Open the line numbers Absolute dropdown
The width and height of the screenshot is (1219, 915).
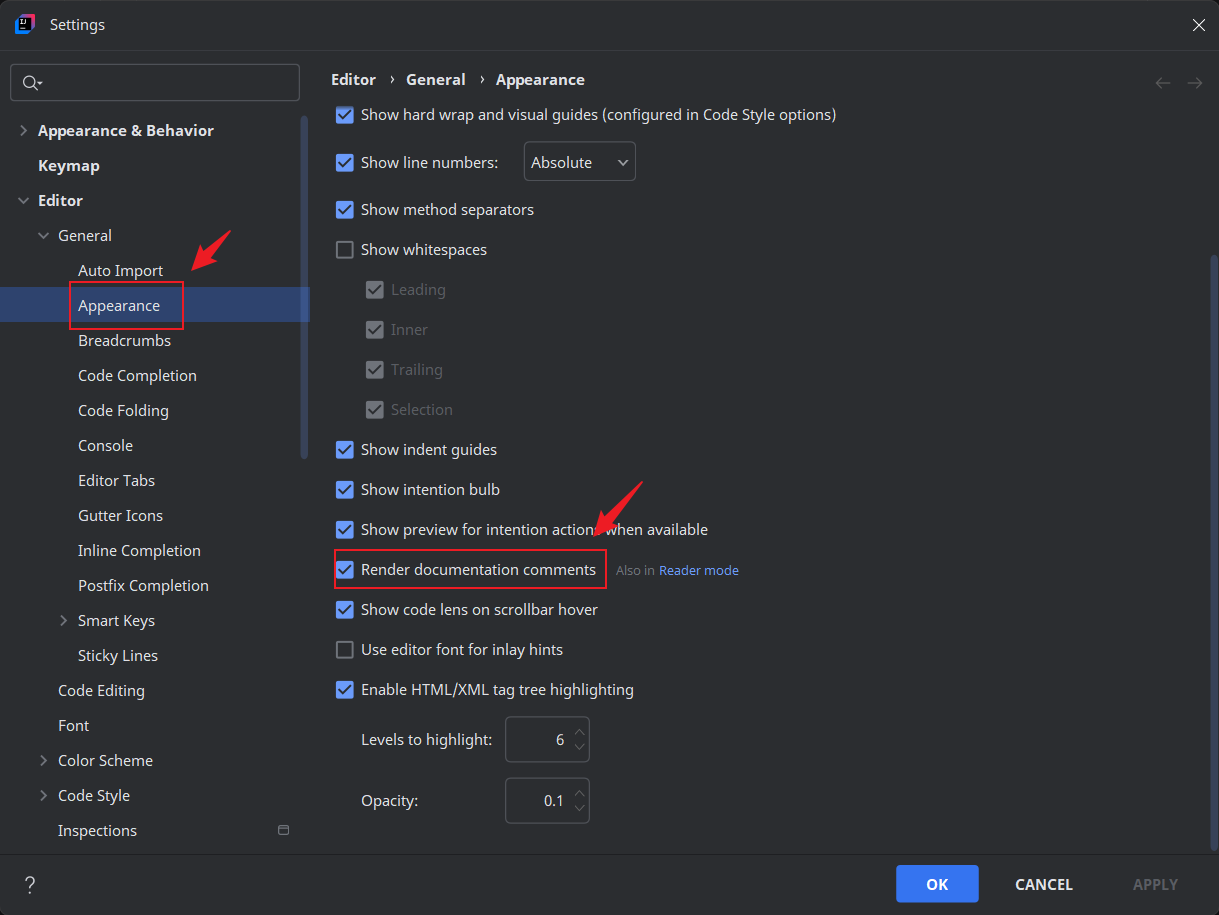579,162
